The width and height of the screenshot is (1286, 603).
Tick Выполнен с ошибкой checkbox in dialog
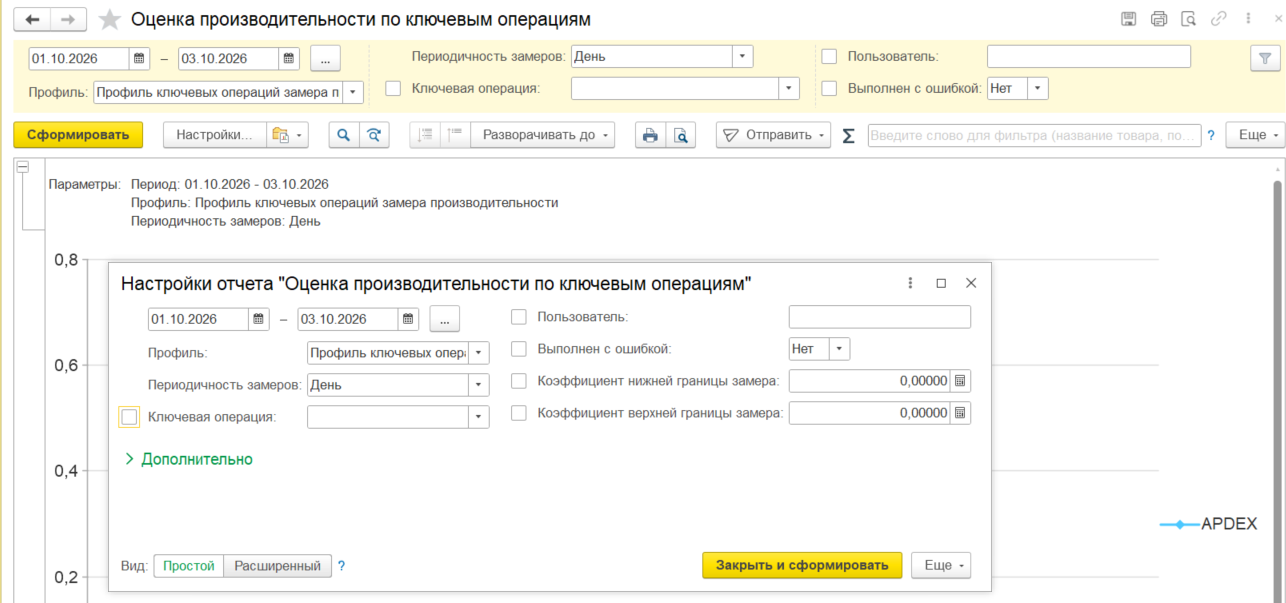518,349
